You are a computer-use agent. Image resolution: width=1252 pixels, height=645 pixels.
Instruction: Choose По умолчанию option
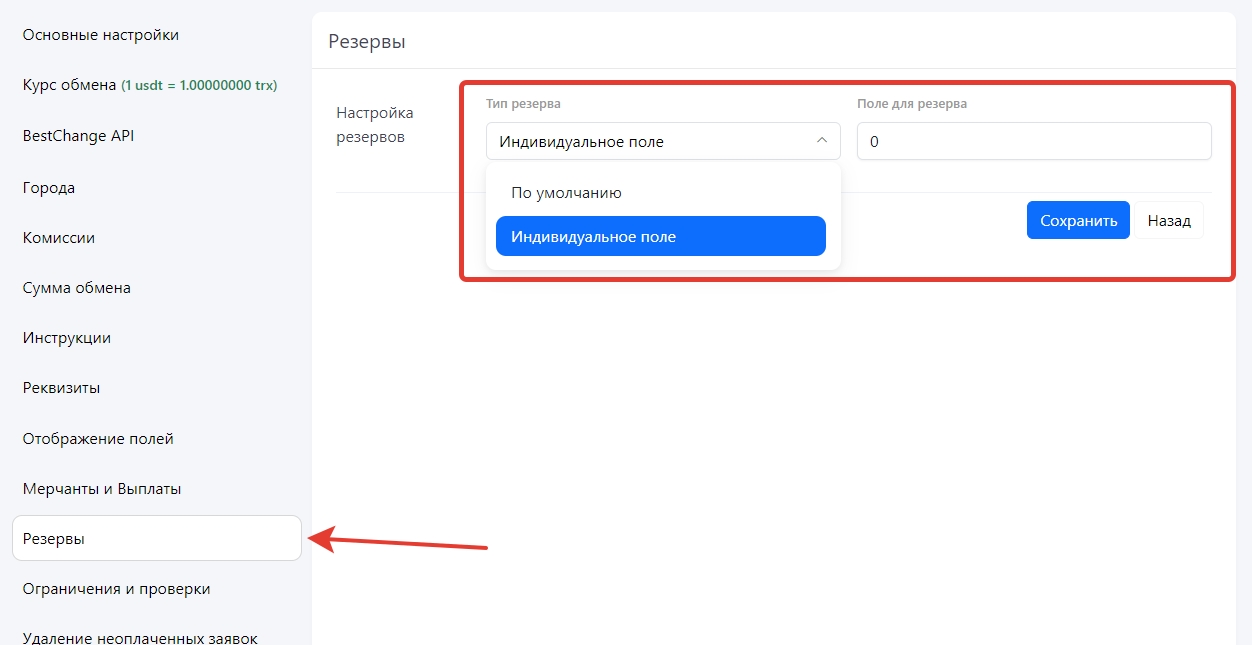coord(566,193)
